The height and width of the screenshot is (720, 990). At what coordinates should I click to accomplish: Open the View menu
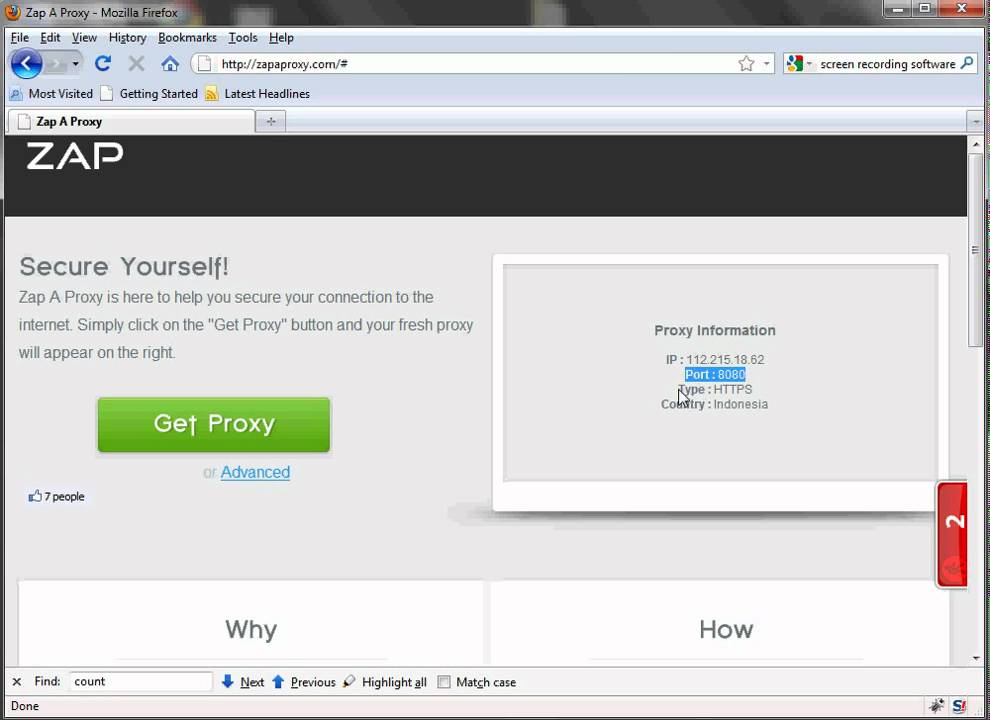pos(84,38)
